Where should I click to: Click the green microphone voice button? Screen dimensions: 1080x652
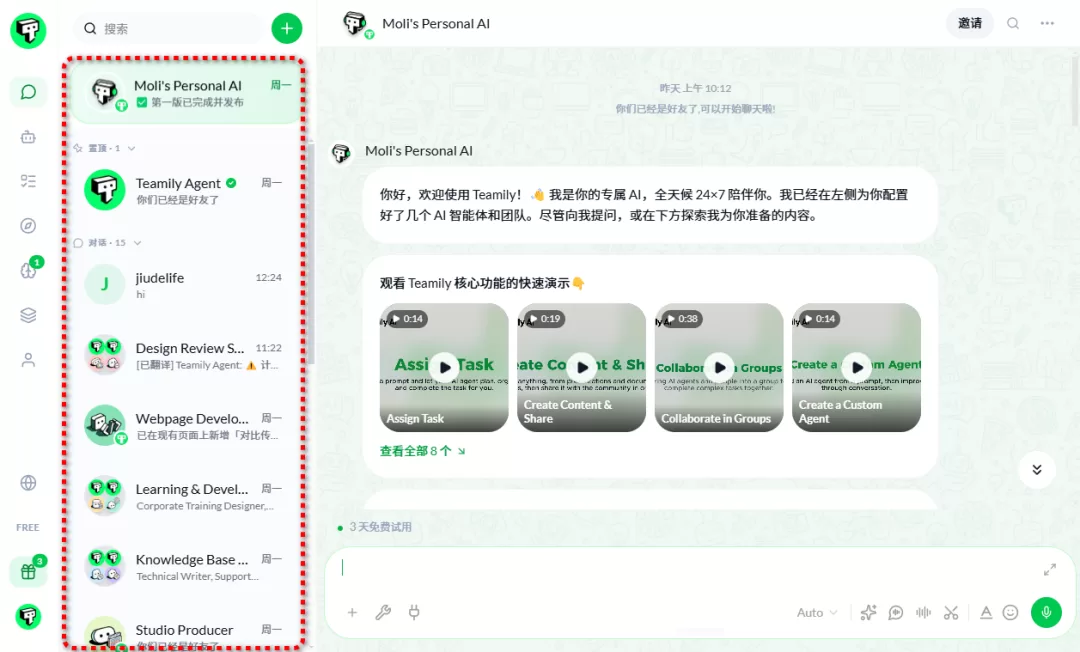click(1046, 612)
